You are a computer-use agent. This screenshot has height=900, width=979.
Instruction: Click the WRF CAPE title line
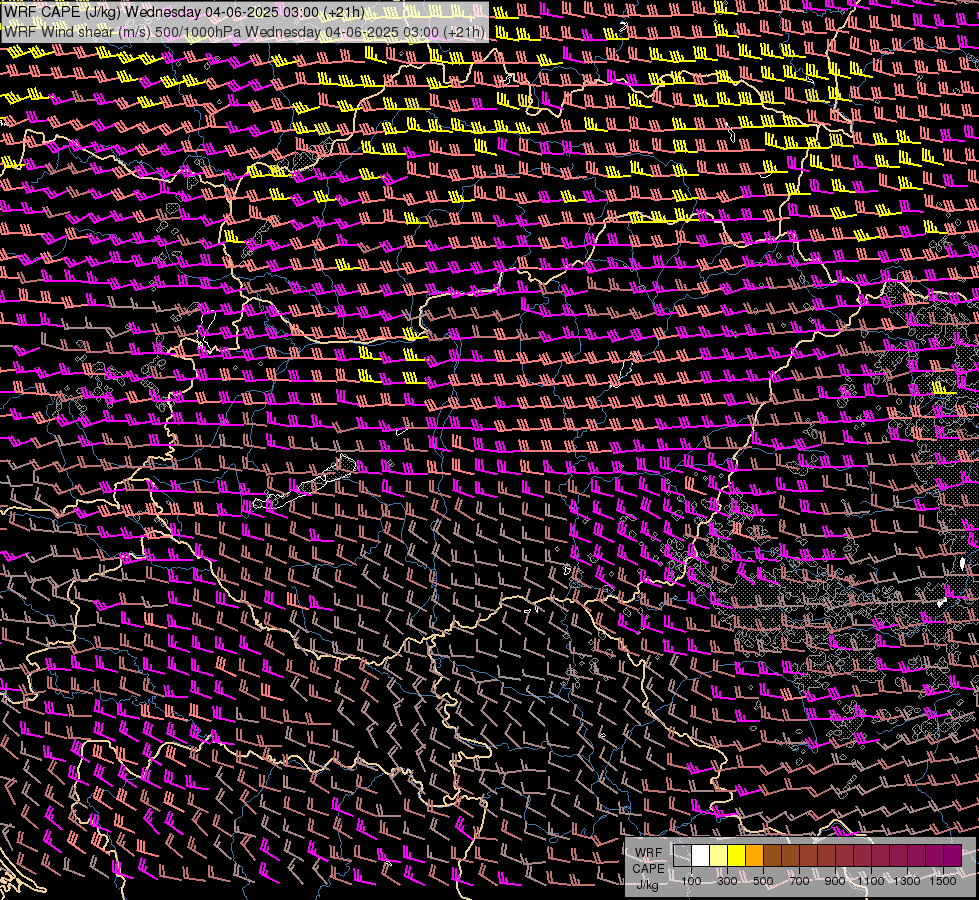(185, 12)
